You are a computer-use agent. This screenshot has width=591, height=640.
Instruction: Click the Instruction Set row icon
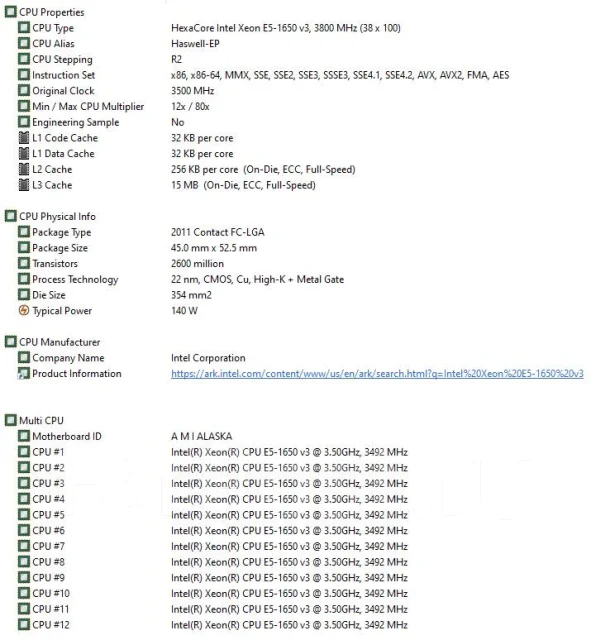(24, 75)
